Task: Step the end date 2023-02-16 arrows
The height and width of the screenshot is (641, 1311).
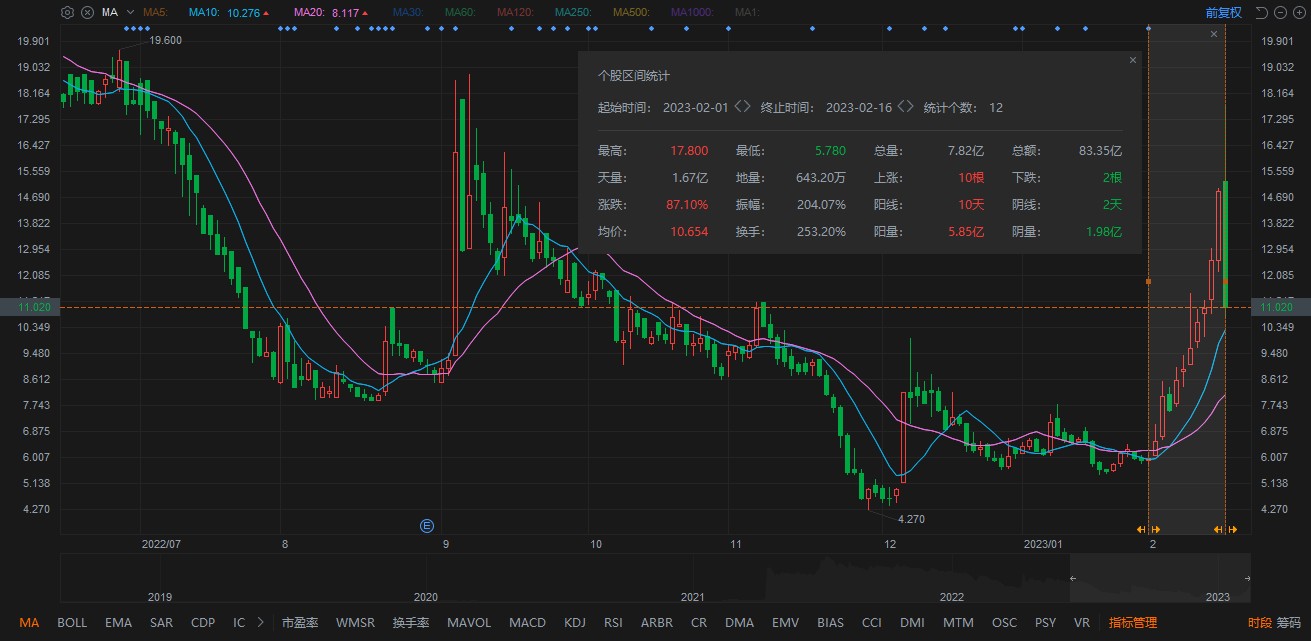Action: [905, 107]
